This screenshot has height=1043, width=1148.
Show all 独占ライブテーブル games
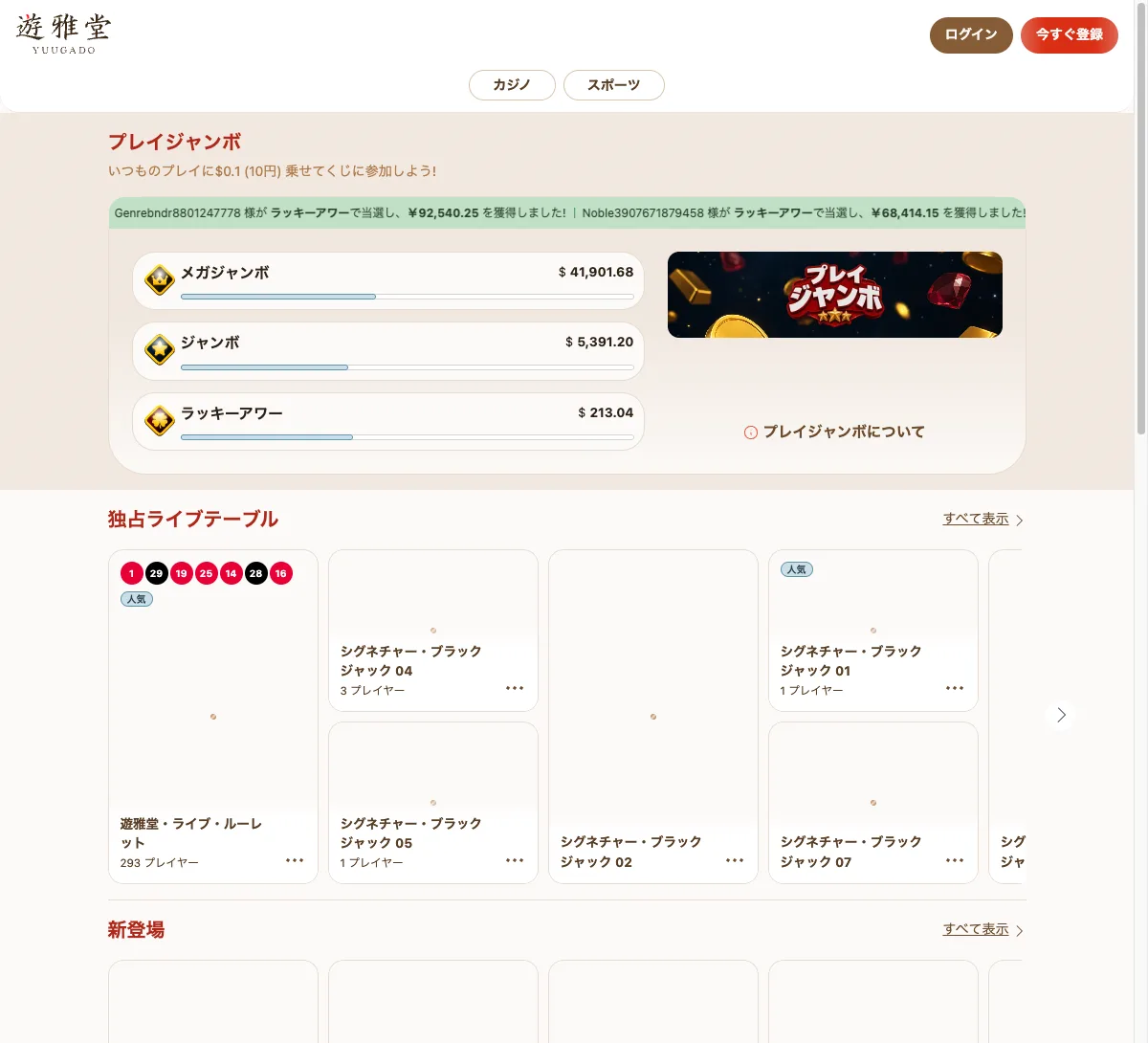point(976,519)
